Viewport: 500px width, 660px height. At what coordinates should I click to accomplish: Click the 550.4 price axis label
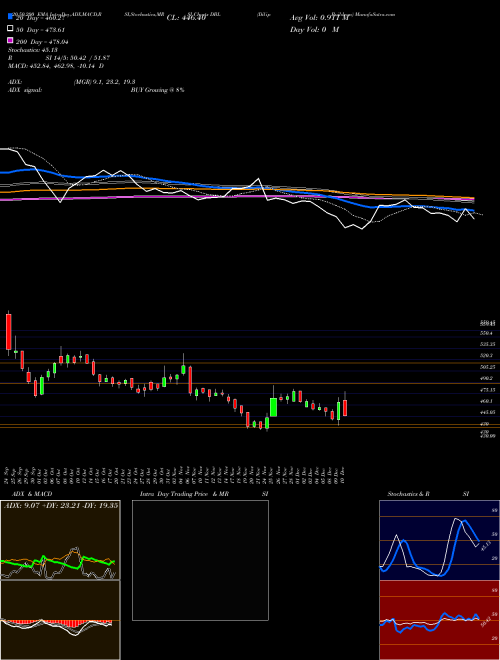pos(487,333)
